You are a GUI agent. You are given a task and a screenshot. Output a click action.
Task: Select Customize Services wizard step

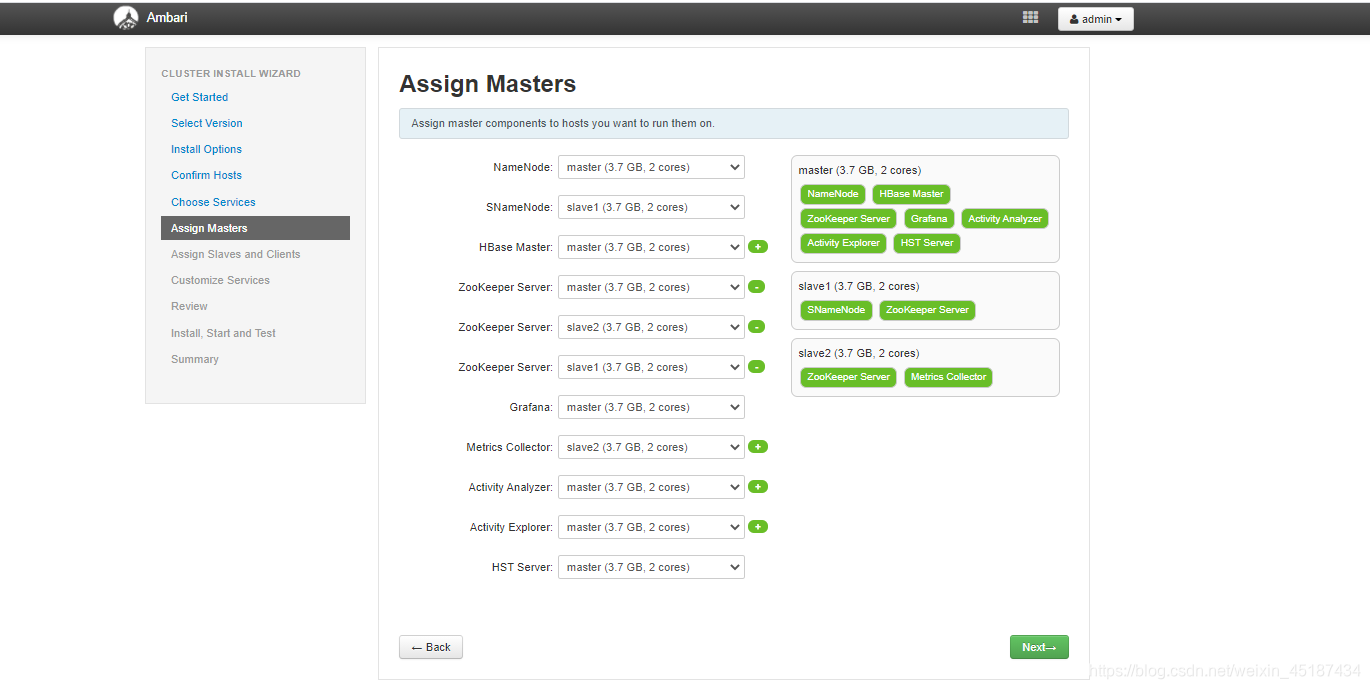(220, 280)
